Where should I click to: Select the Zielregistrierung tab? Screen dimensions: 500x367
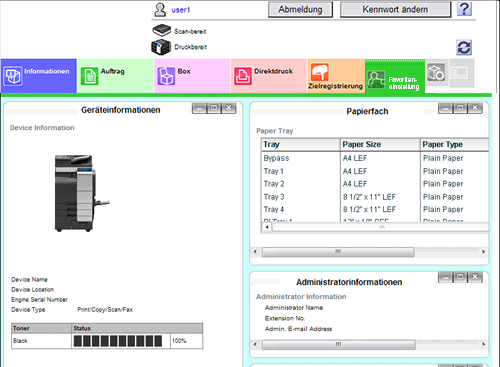pyautogui.click(x=336, y=76)
